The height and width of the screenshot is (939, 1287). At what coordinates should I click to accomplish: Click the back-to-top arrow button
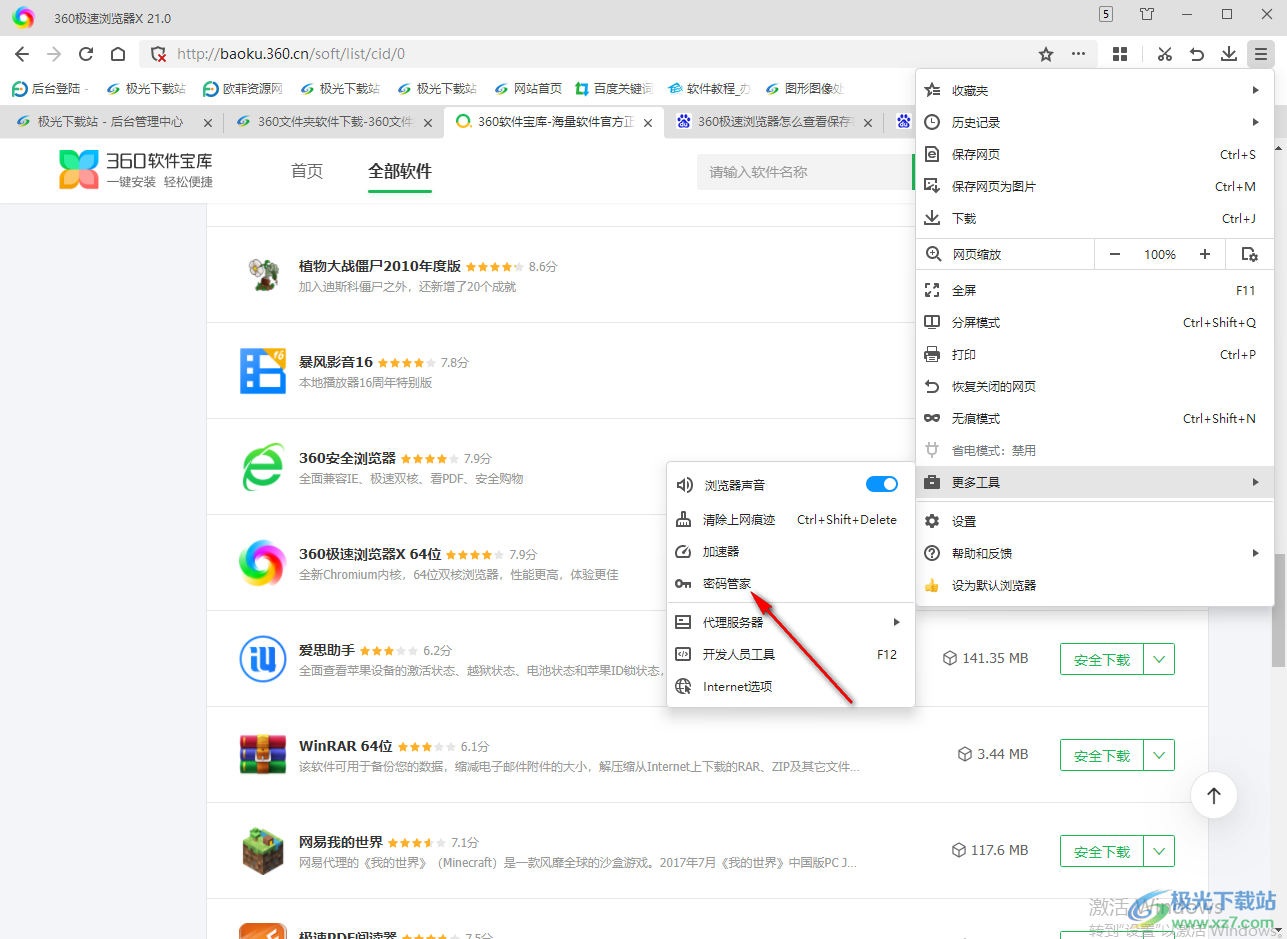[x=1214, y=796]
